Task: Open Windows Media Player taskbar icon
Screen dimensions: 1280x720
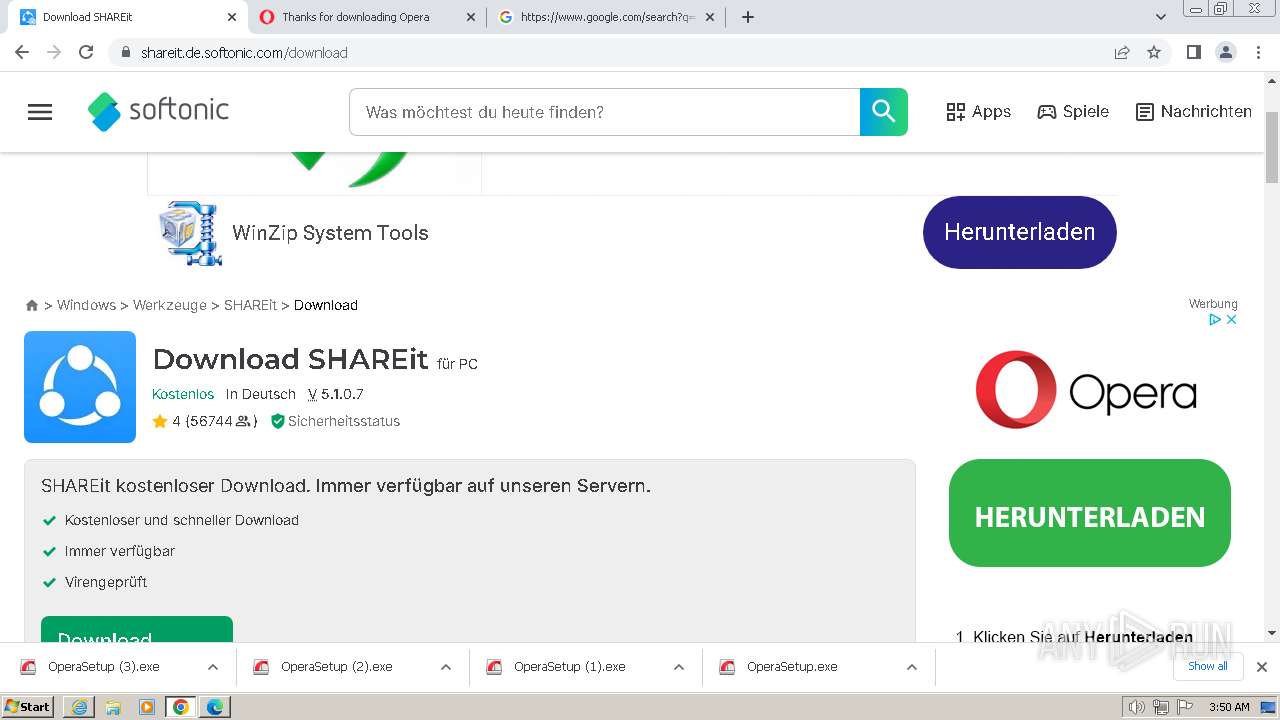Action: (x=147, y=707)
